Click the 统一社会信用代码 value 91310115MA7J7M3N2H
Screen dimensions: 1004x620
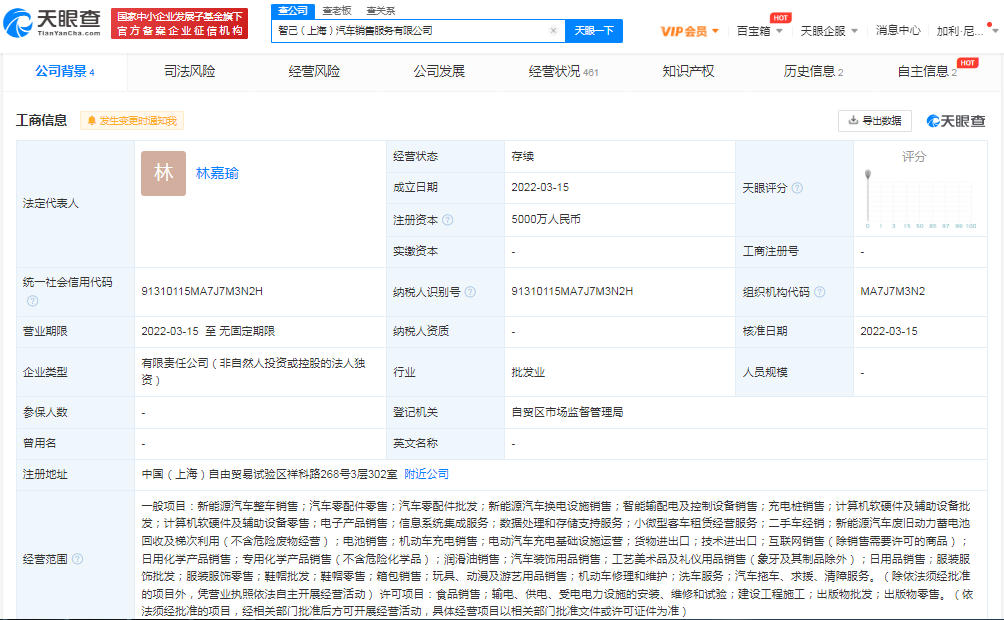[202, 291]
